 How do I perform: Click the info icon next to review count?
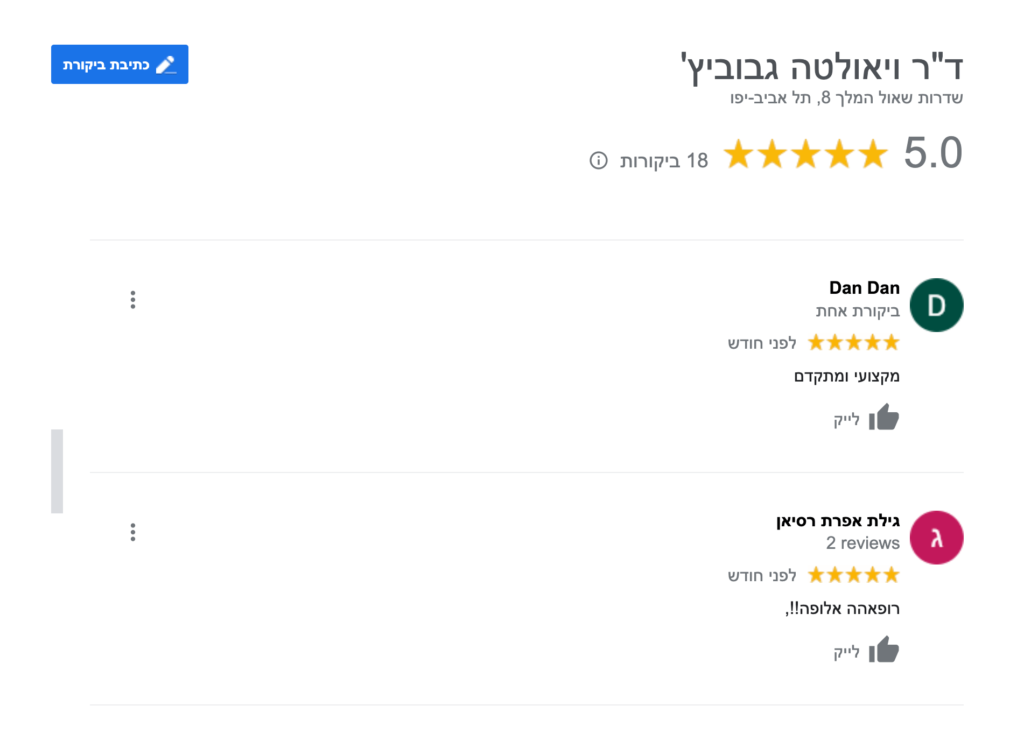(597, 160)
